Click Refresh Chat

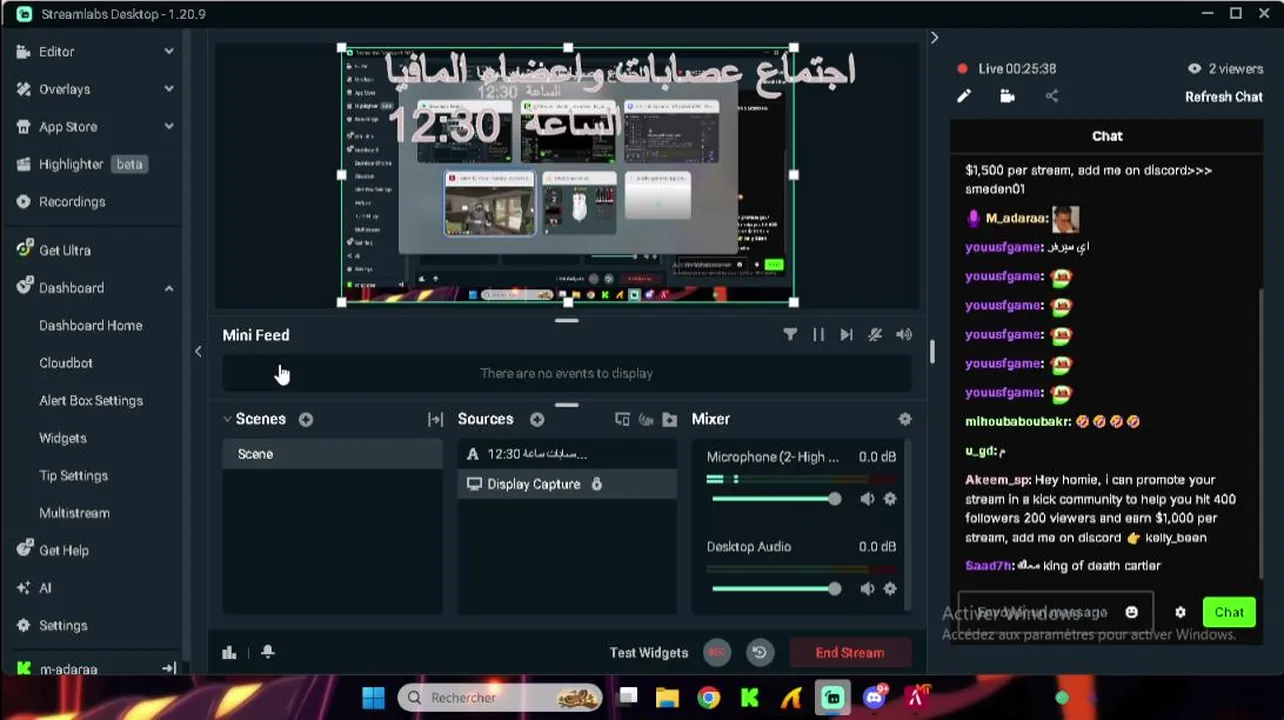pyautogui.click(x=1224, y=97)
